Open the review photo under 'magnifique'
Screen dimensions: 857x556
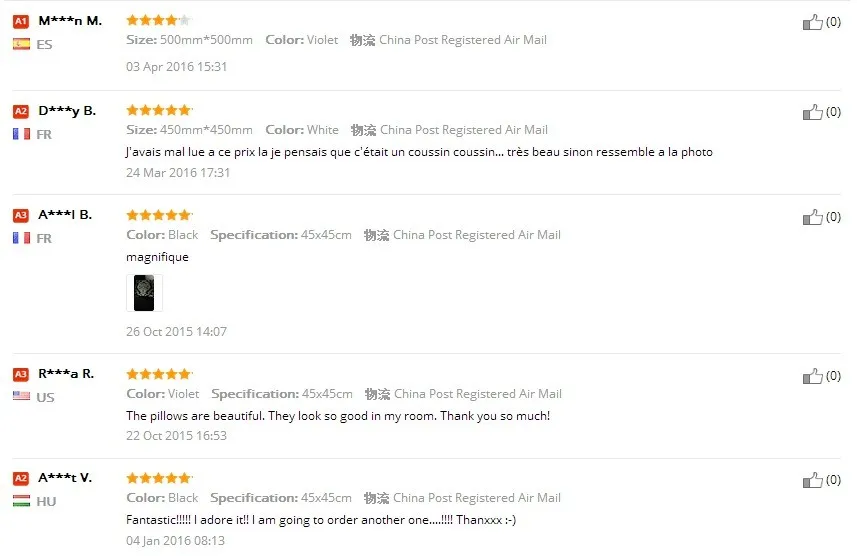tap(144, 293)
